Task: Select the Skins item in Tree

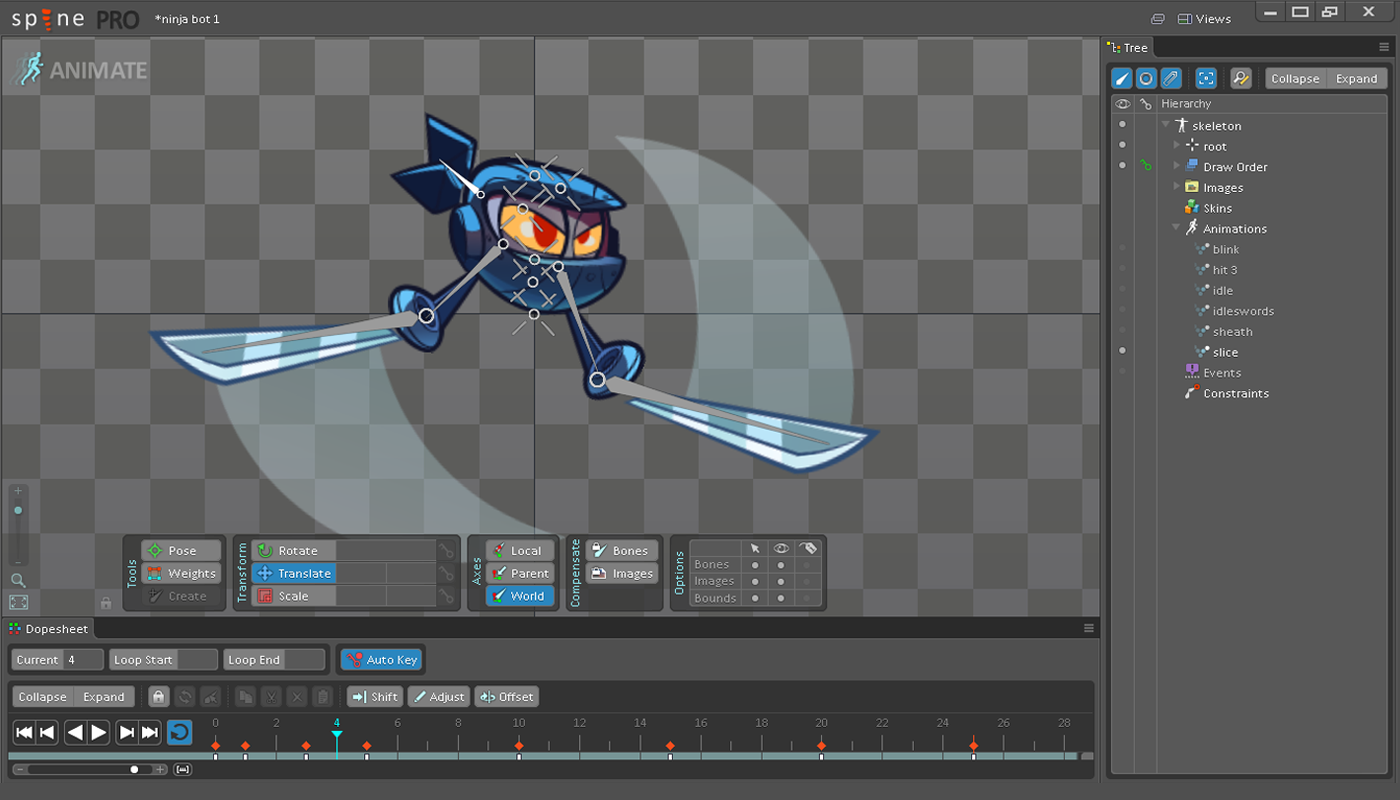Action: (x=1217, y=208)
